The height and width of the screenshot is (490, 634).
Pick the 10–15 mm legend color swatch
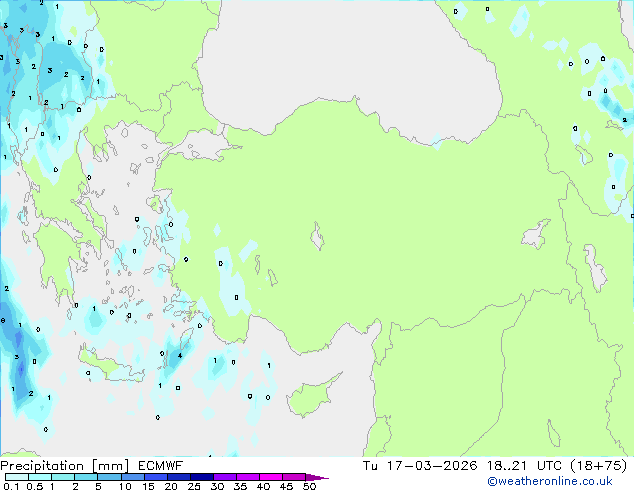132,477
